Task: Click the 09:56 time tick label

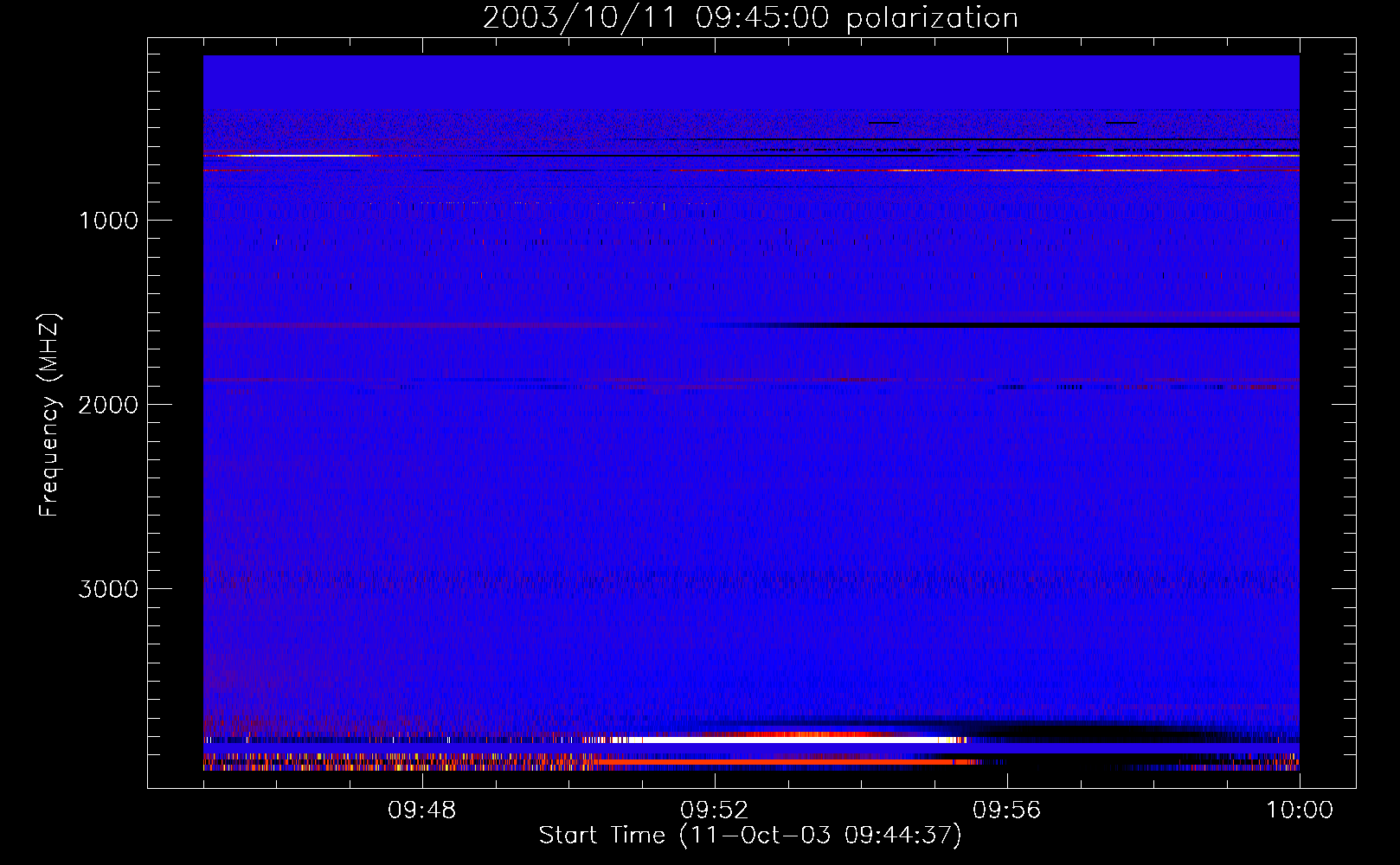Action: 1006,811
